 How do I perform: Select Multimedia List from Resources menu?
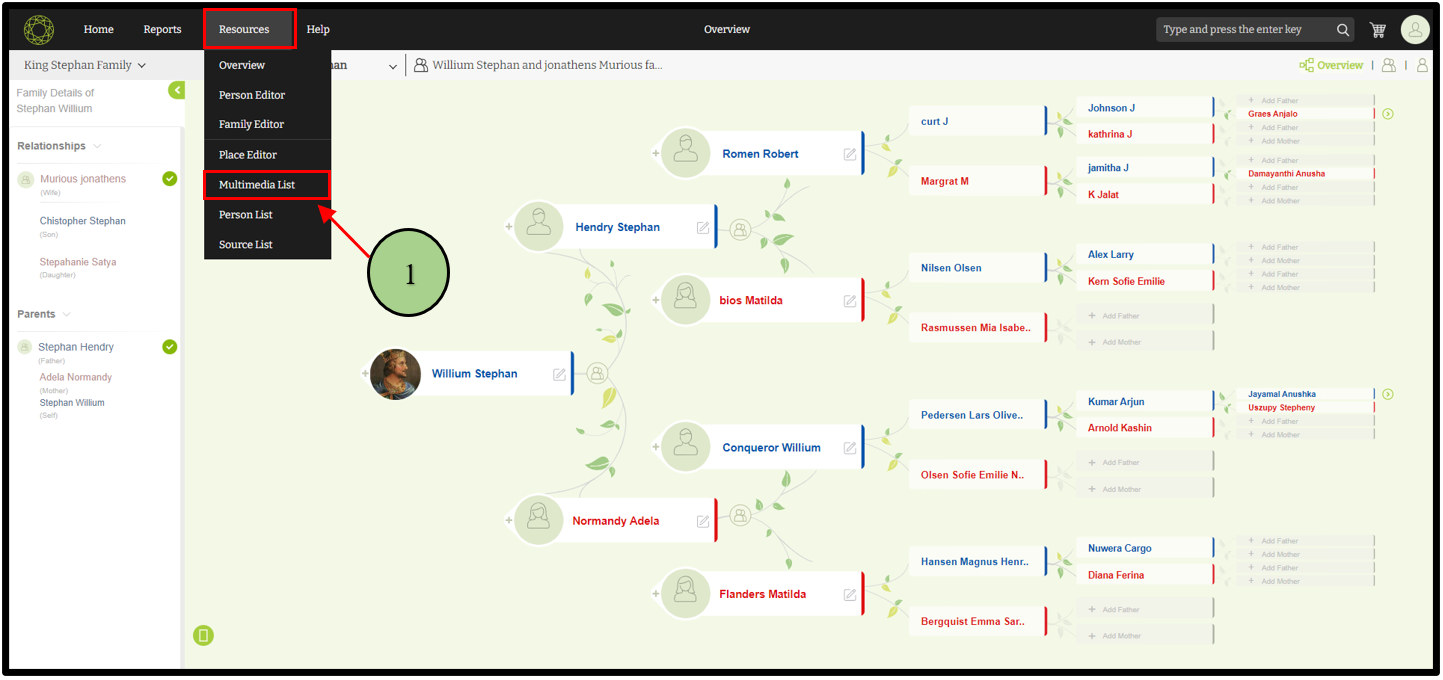257,185
